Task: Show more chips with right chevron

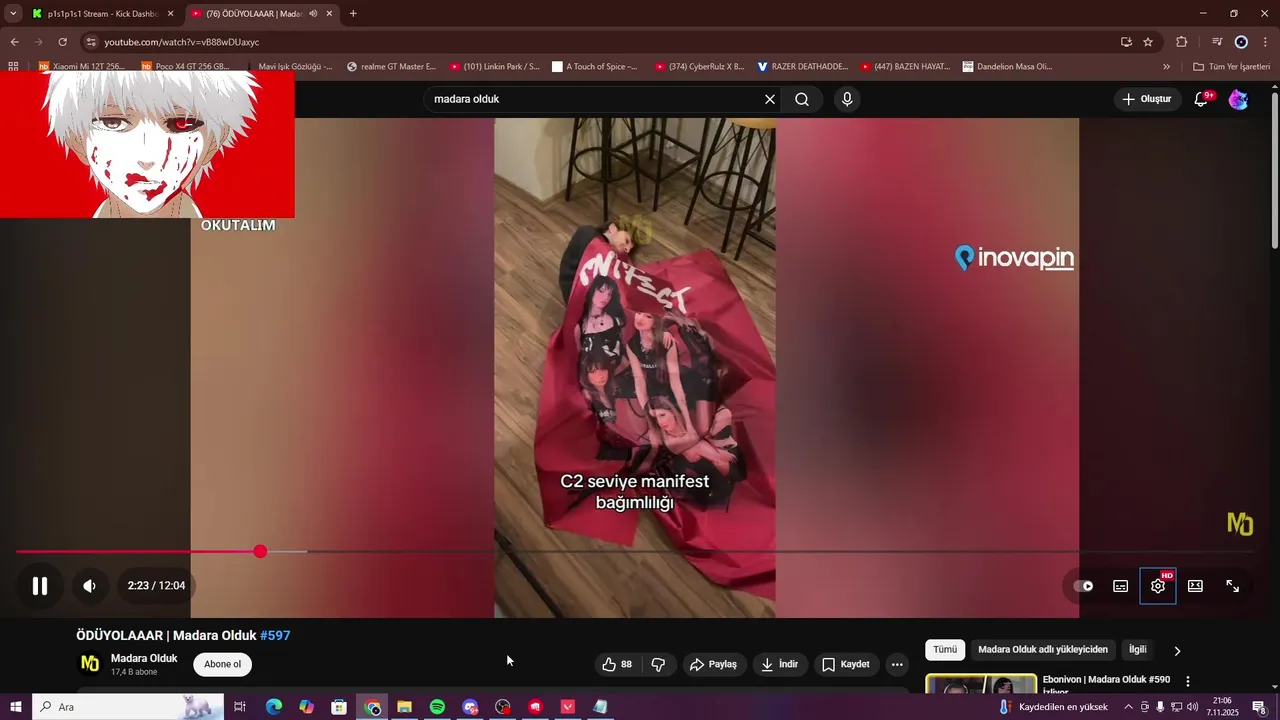Action: pos(1177,651)
